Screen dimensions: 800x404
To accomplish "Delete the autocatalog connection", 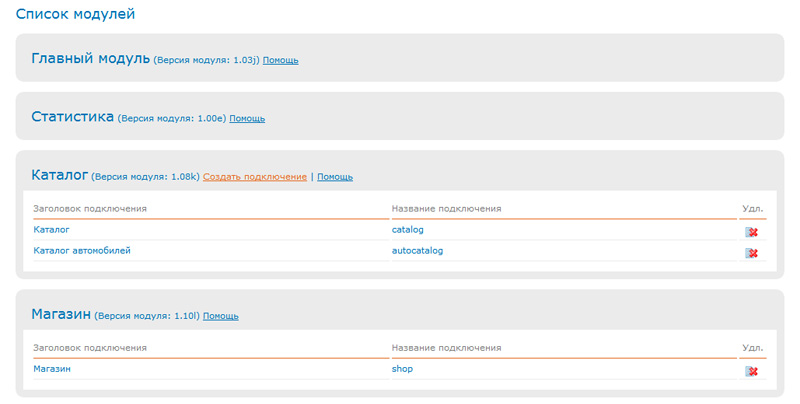I will (752, 253).
